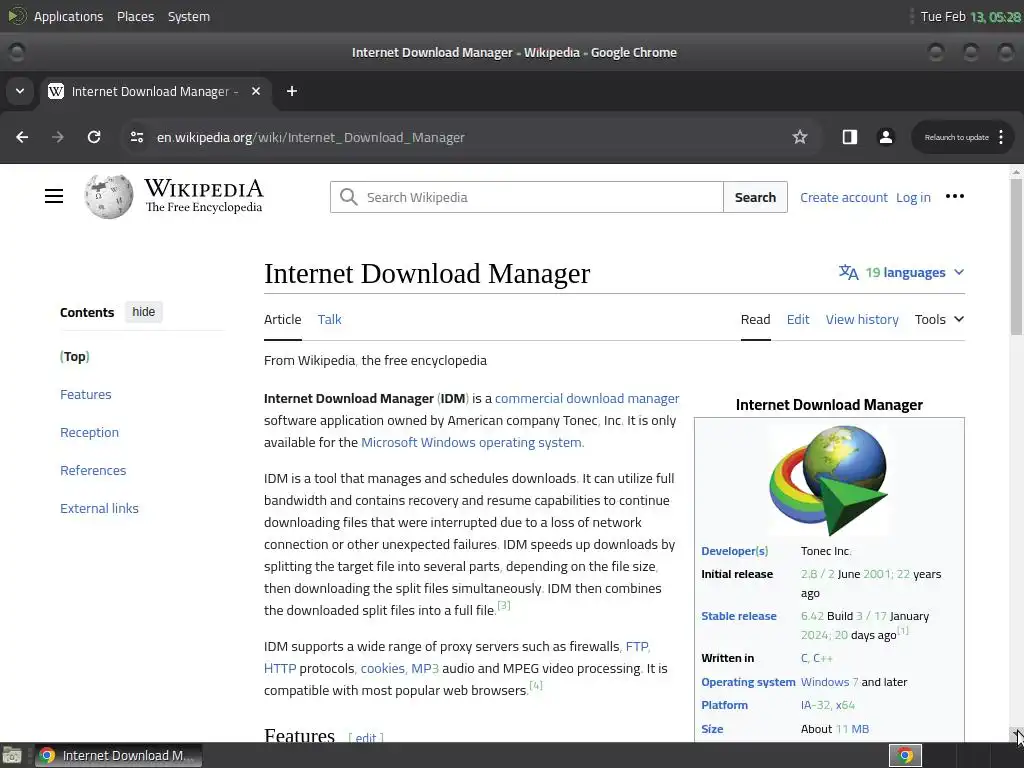This screenshot has width=1024, height=768.
Task: Open the site information icon in address bar
Action: pyautogui.click(x=136, y=137)
